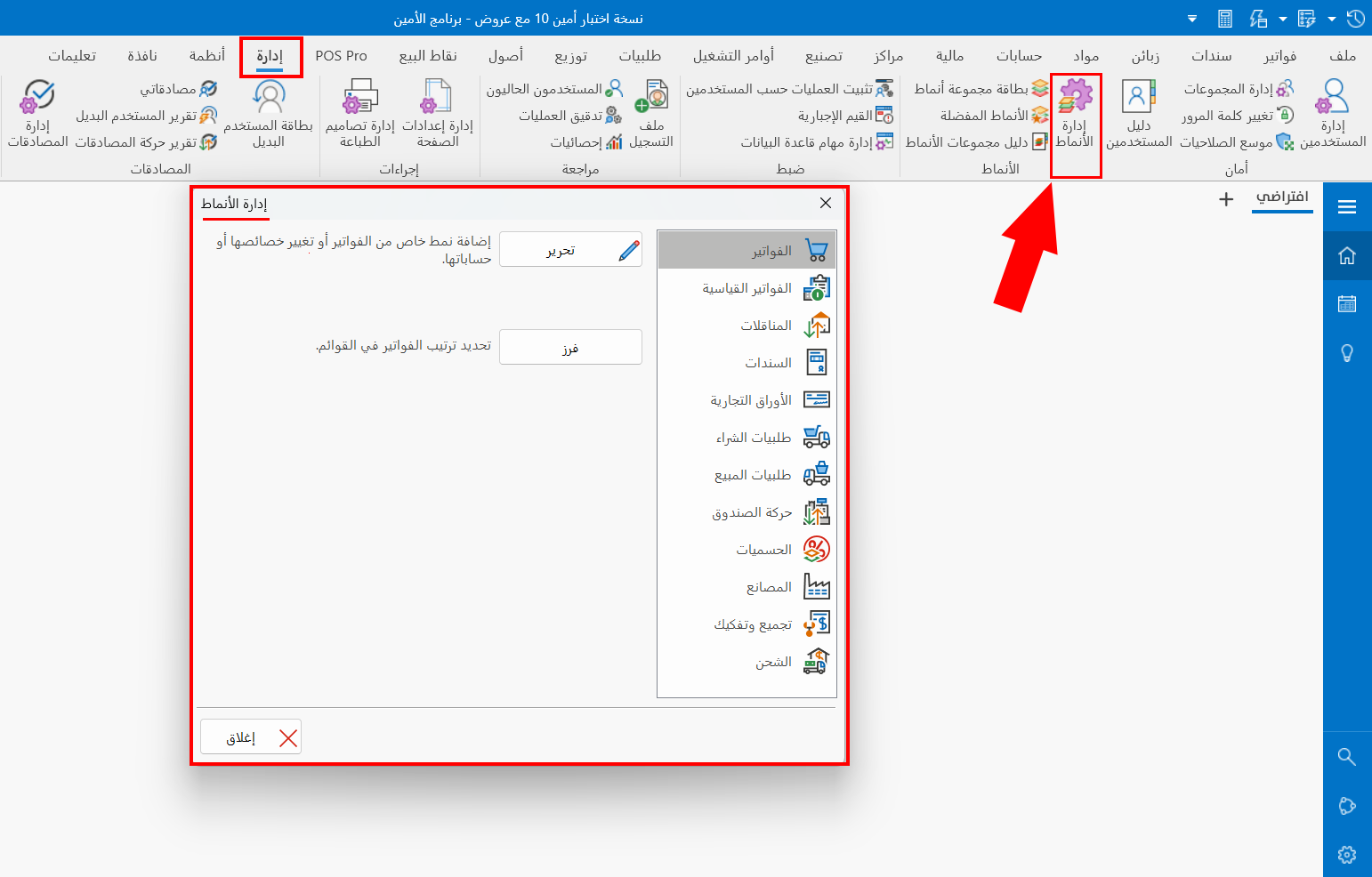Viewport: 1372px width, 877px height.
Task: Open إدارة مهام قاعدة البيانات
Action: pos(817,142)
